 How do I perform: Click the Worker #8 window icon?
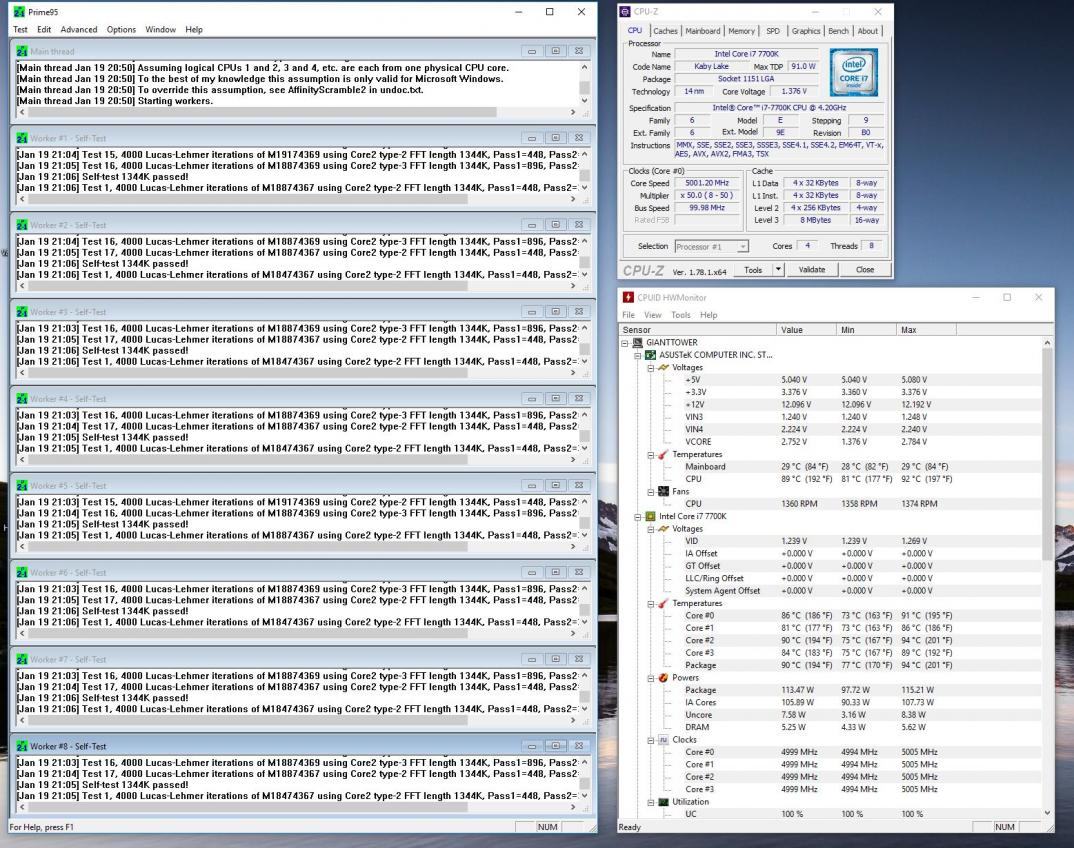click(22, 746)
